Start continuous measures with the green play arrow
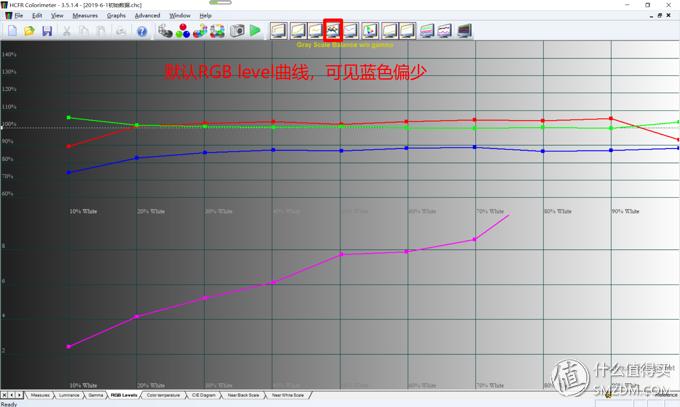The image size is (680, 407). (x=255, y=30)
